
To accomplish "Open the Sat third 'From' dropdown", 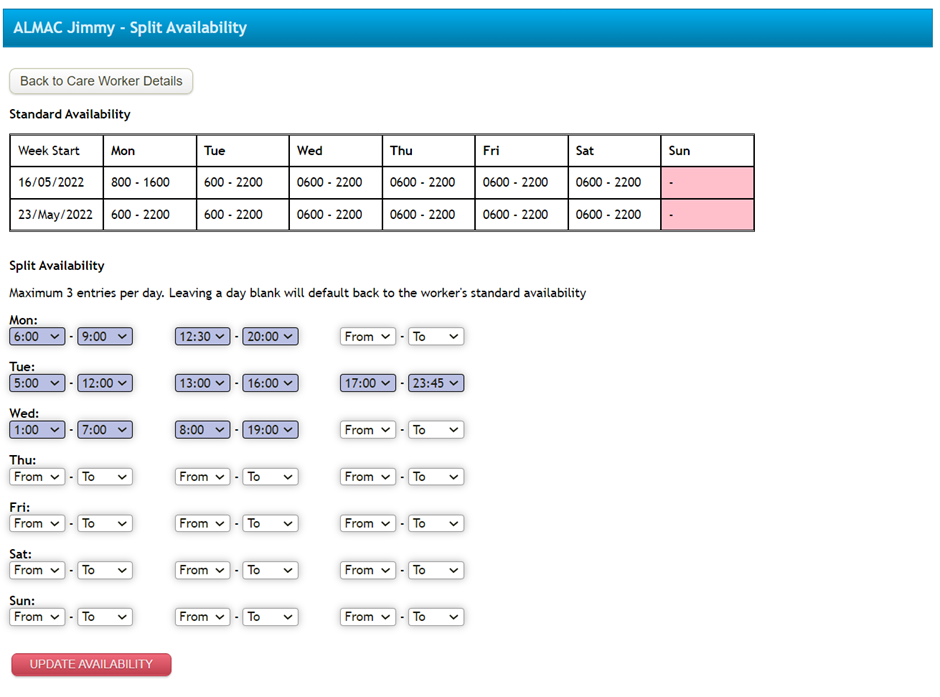I will pos(367,570).
